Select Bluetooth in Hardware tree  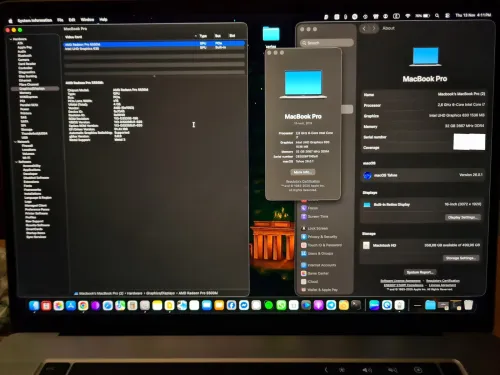25,56
